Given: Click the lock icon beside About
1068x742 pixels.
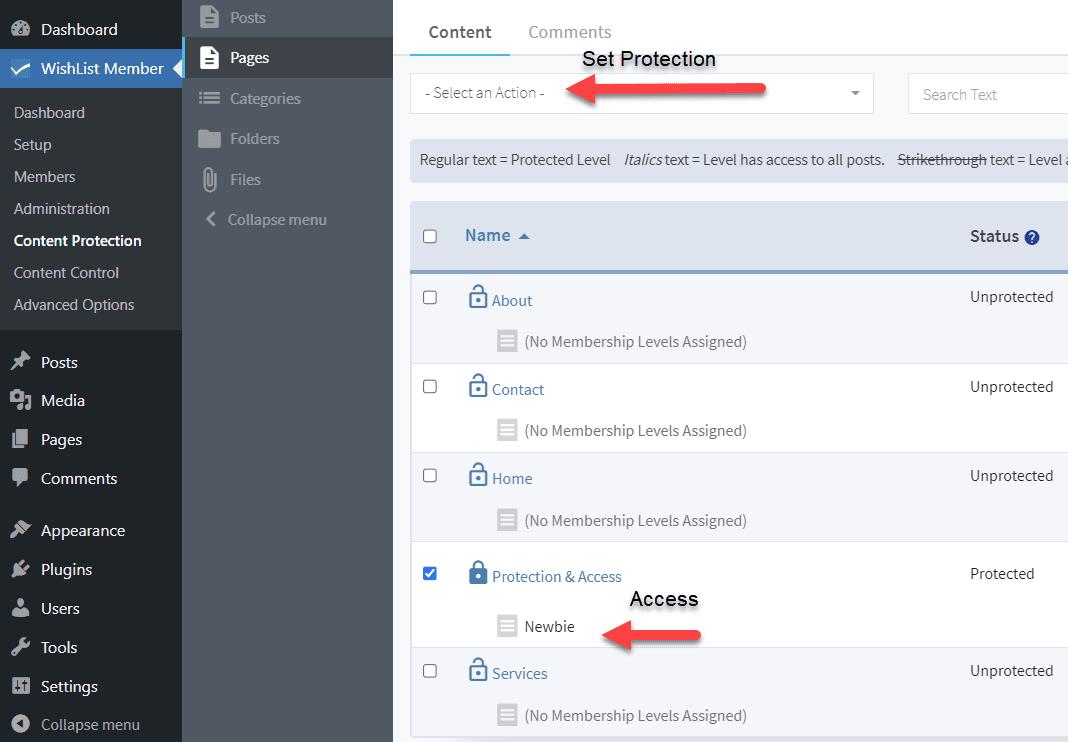Looking at the screenshot, I should click(478, 296).
